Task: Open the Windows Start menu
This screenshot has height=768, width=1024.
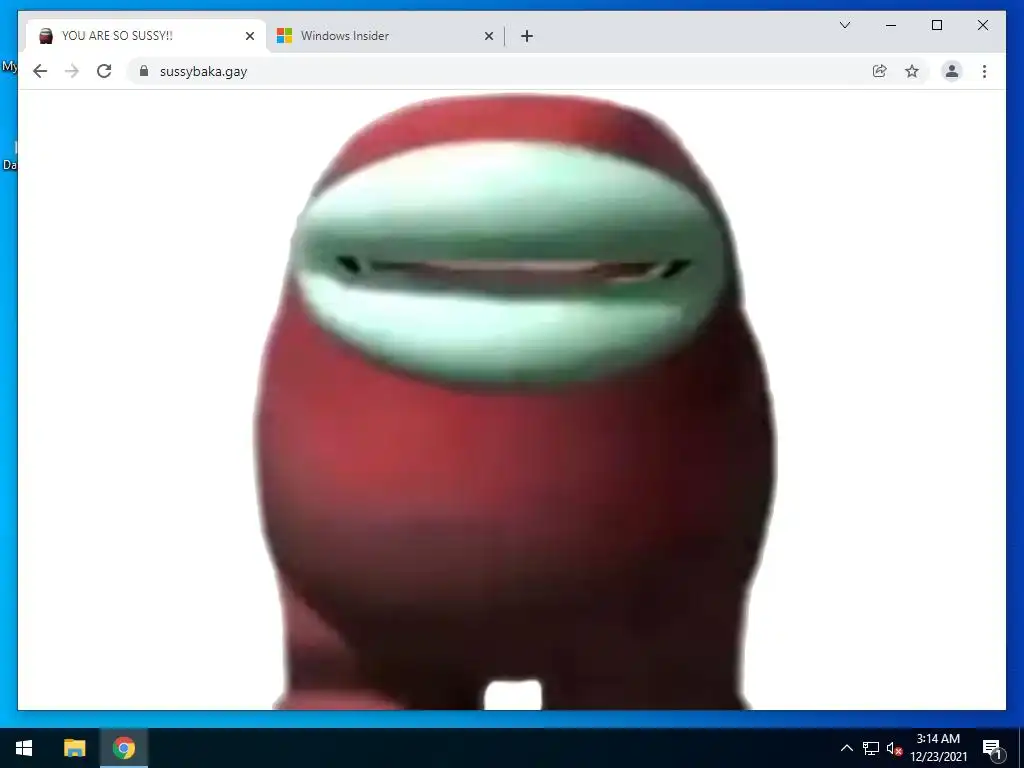Action: [x=24, y=748]
